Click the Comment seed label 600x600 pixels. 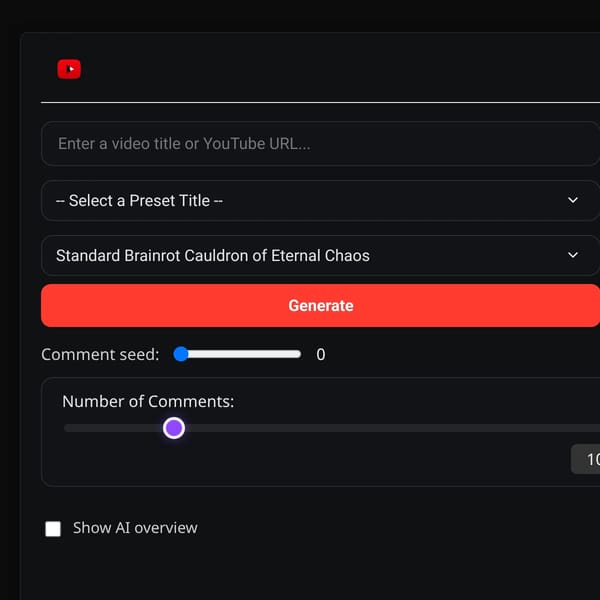100,354
